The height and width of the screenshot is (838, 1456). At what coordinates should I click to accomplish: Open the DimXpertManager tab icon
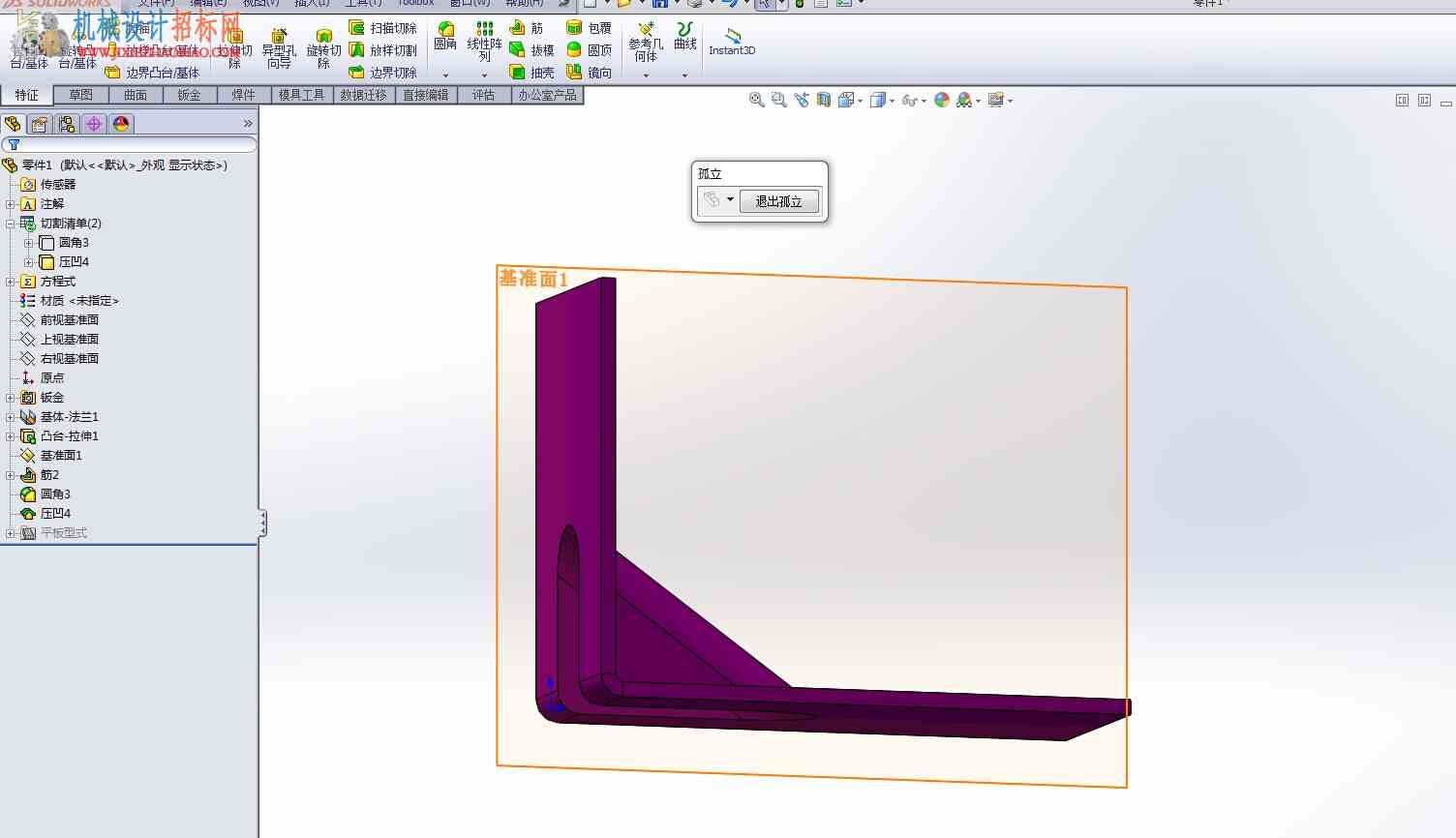[94, 124]
